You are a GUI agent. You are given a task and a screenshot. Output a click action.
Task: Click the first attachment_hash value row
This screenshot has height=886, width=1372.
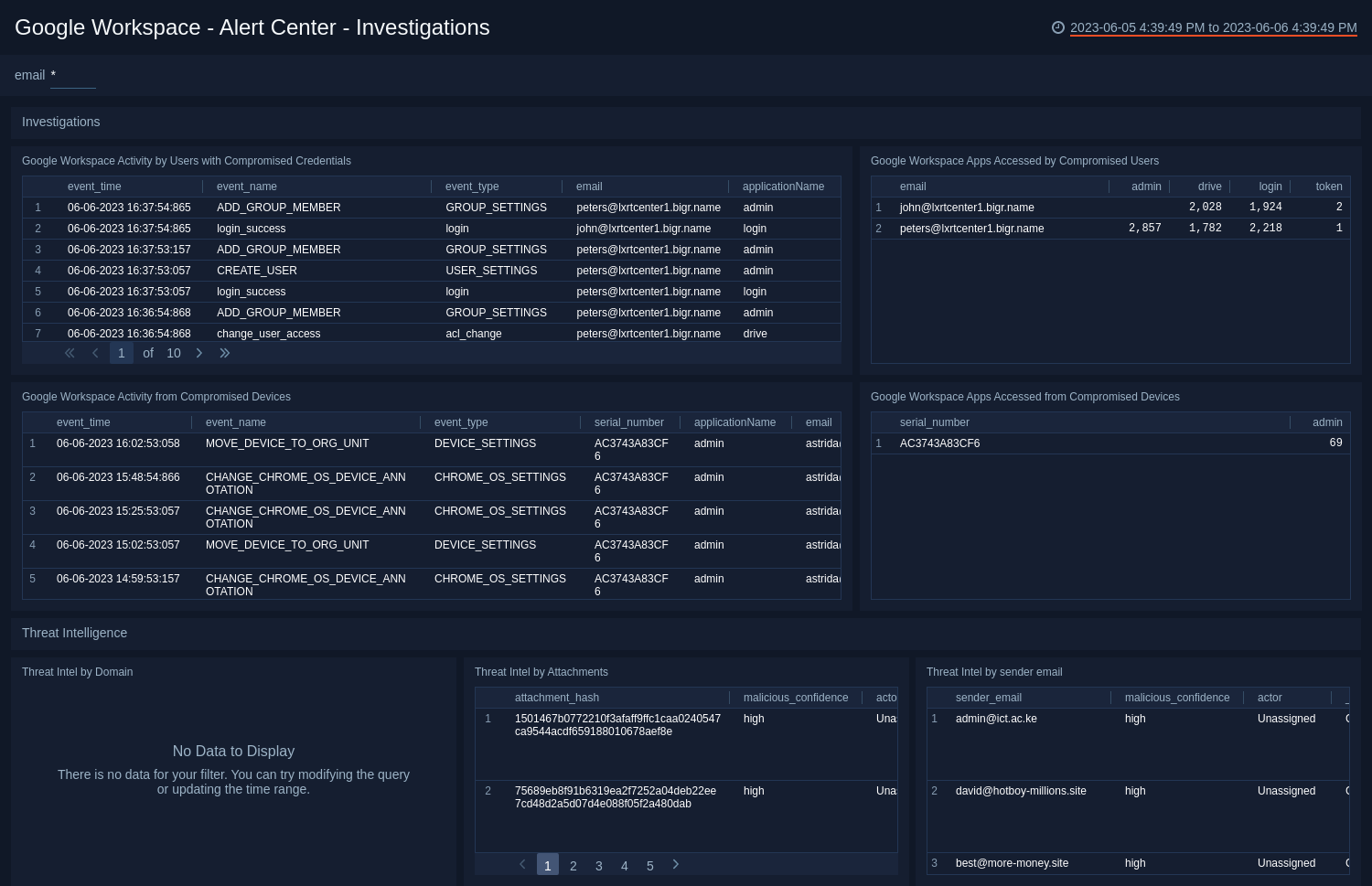tap(616, 725)
